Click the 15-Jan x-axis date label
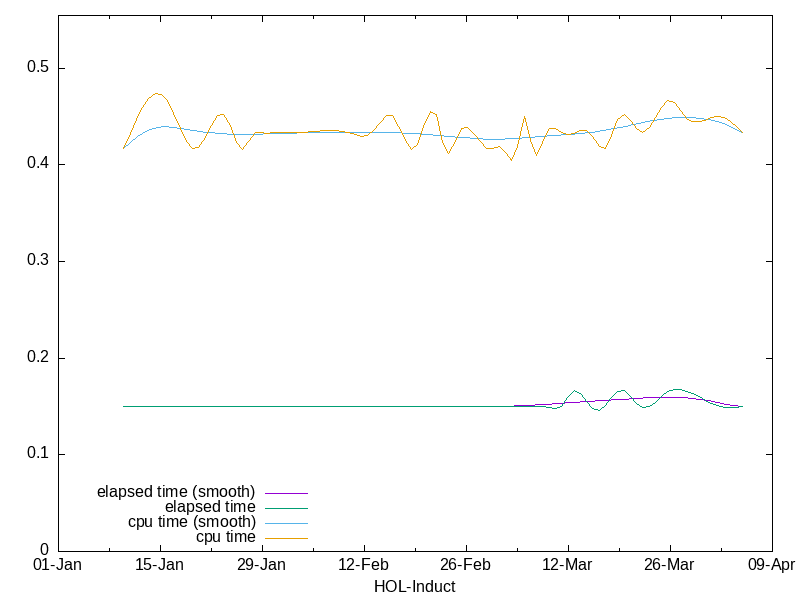Screen dimensions: 800x600 160,565
